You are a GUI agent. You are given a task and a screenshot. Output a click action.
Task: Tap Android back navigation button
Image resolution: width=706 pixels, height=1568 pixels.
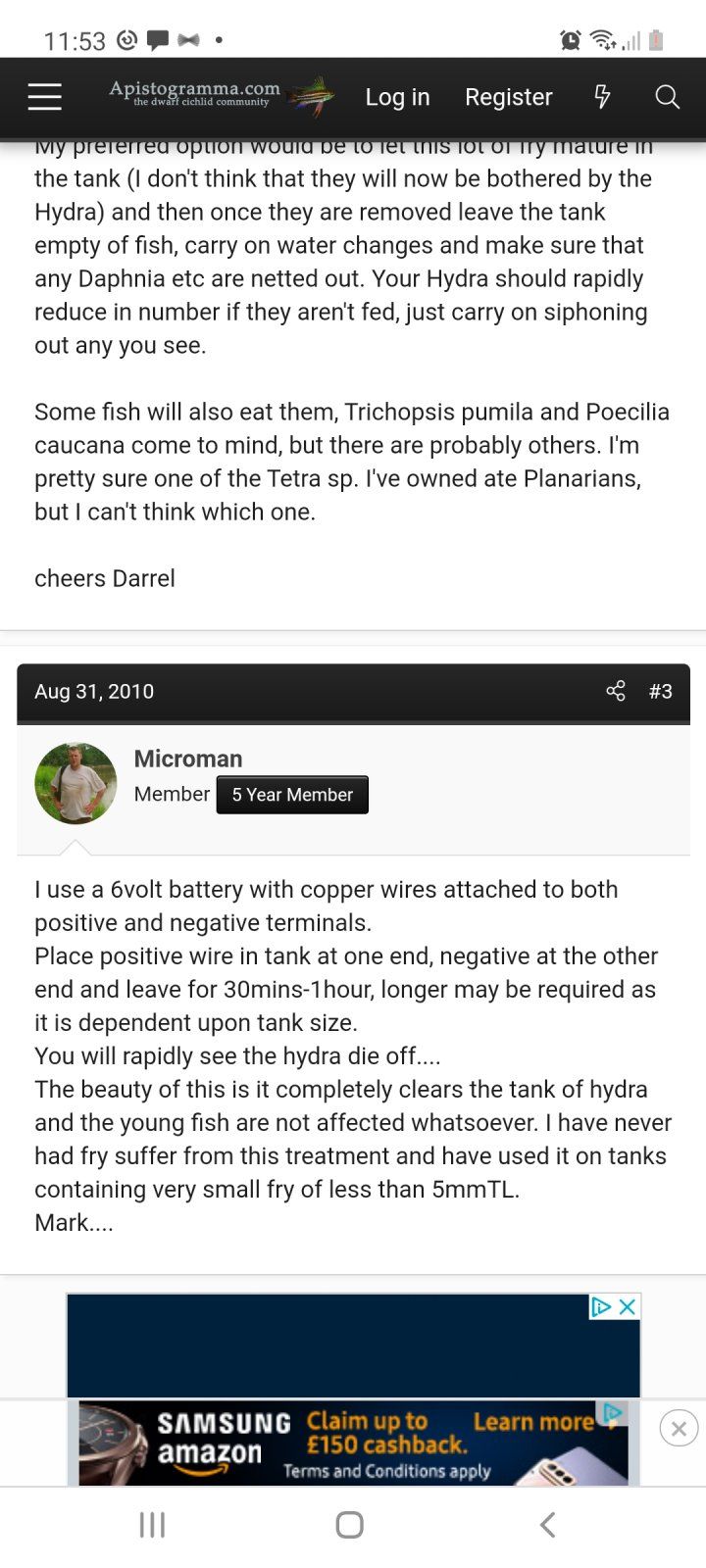pyautogui.click(x=548, y=1525)
